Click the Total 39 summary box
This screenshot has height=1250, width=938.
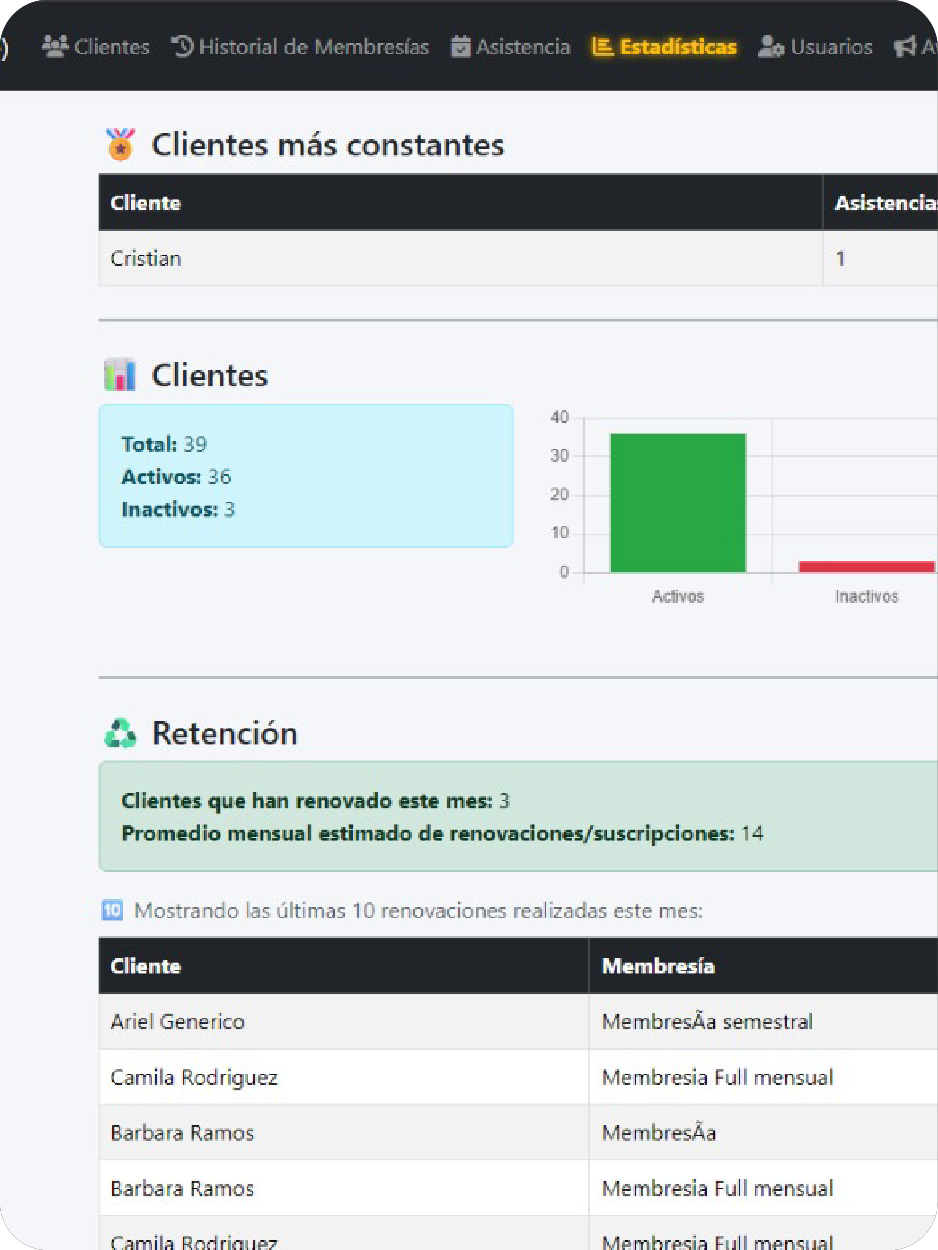[x=306, y=476]
